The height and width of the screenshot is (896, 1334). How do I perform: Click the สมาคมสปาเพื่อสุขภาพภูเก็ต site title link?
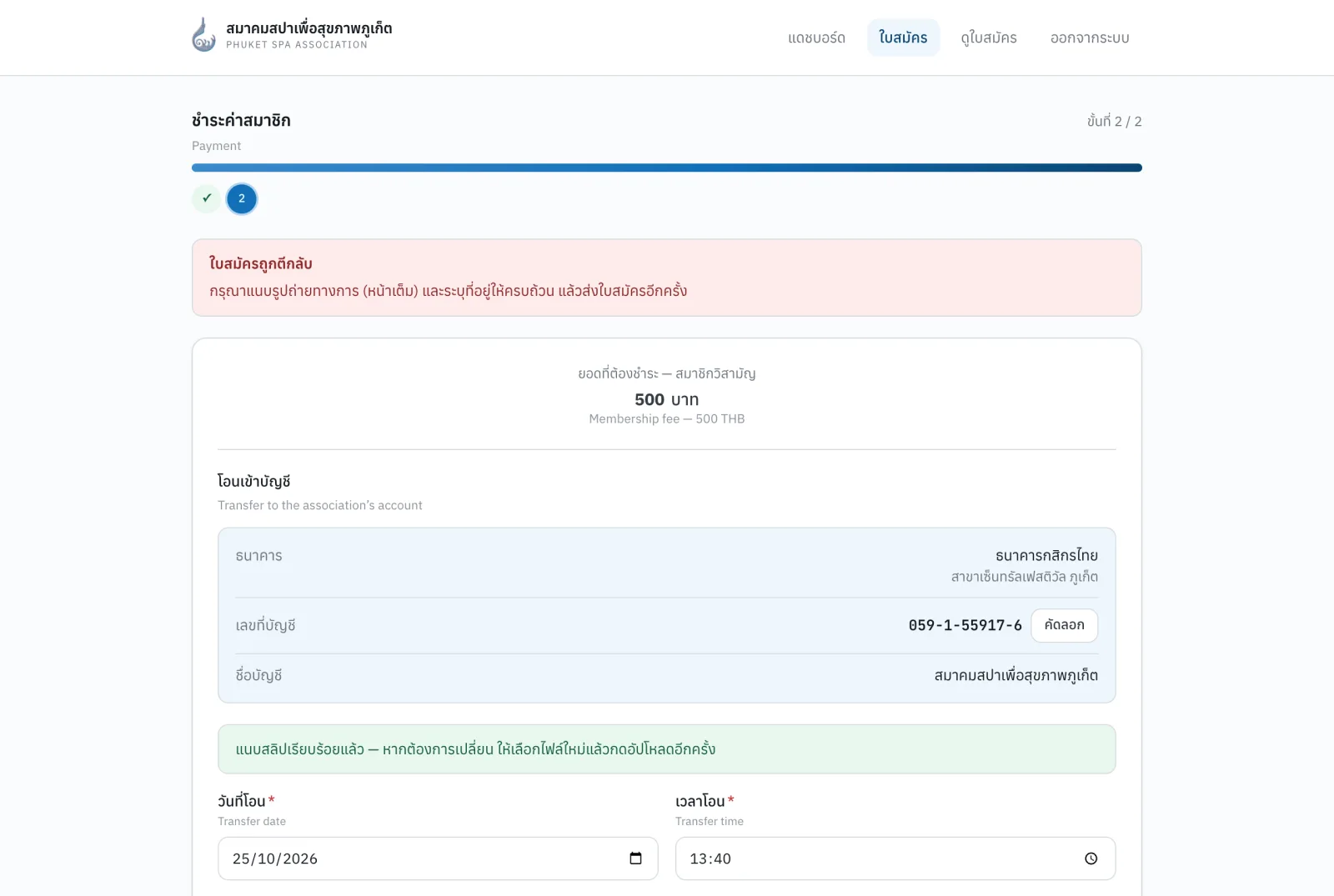pos(308,28)
